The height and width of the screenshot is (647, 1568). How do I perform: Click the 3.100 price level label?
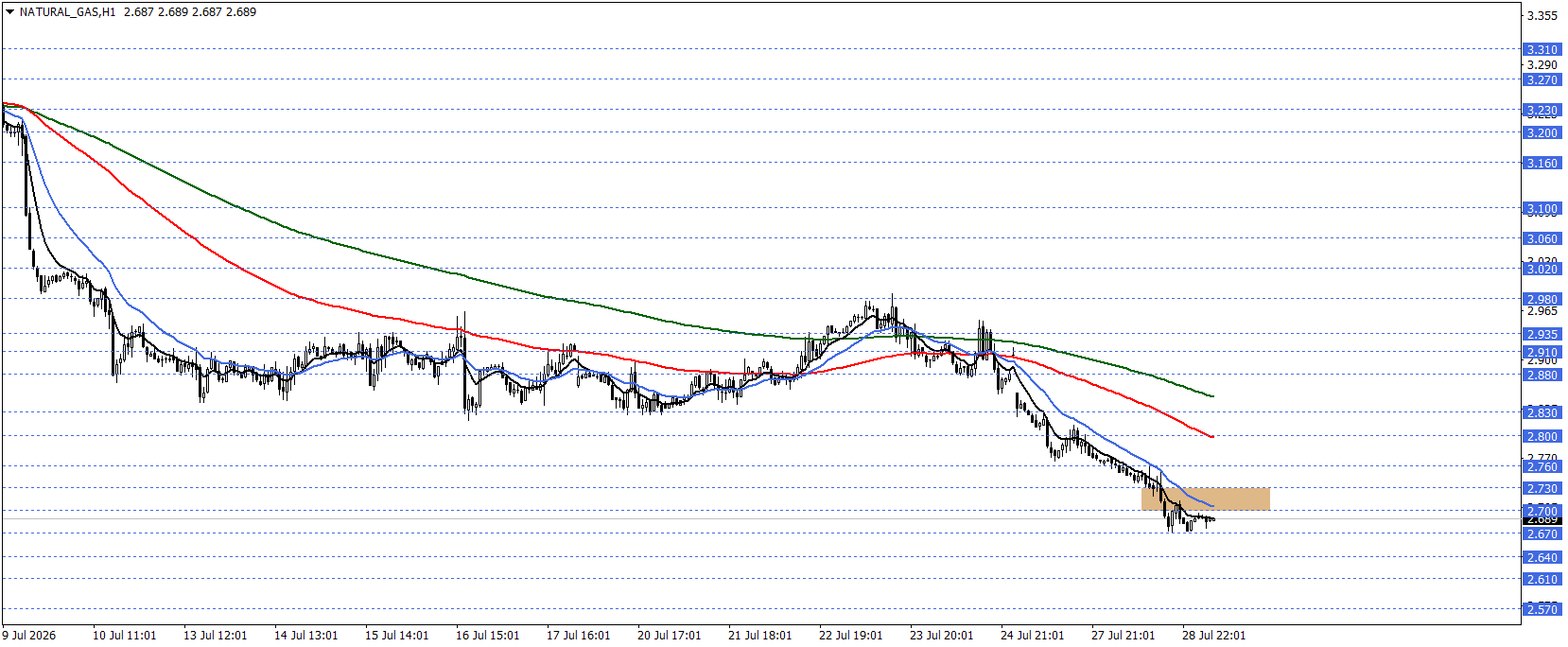(x=1542, y=208)
